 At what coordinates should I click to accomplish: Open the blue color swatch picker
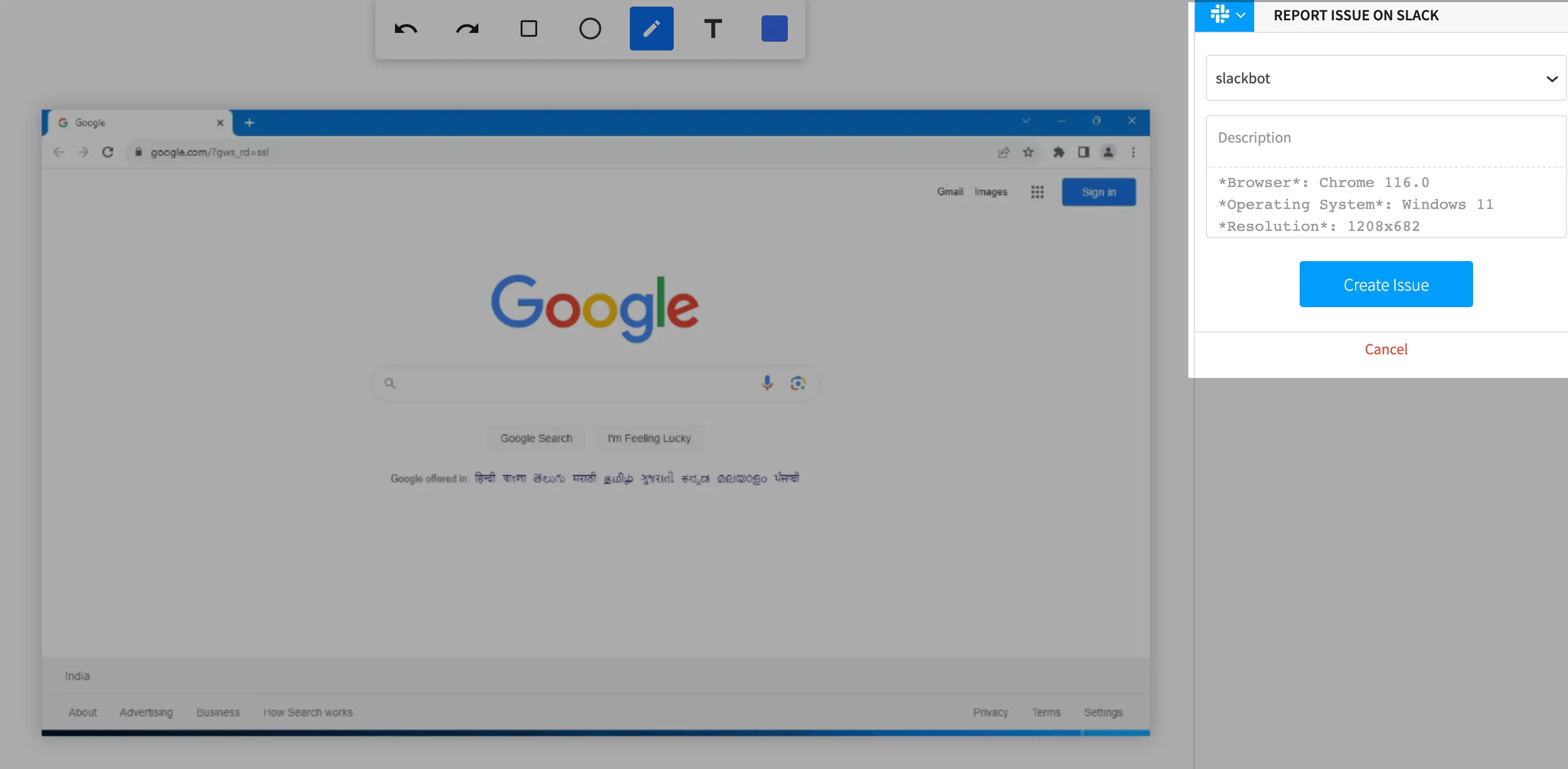(x=774, y=29)
